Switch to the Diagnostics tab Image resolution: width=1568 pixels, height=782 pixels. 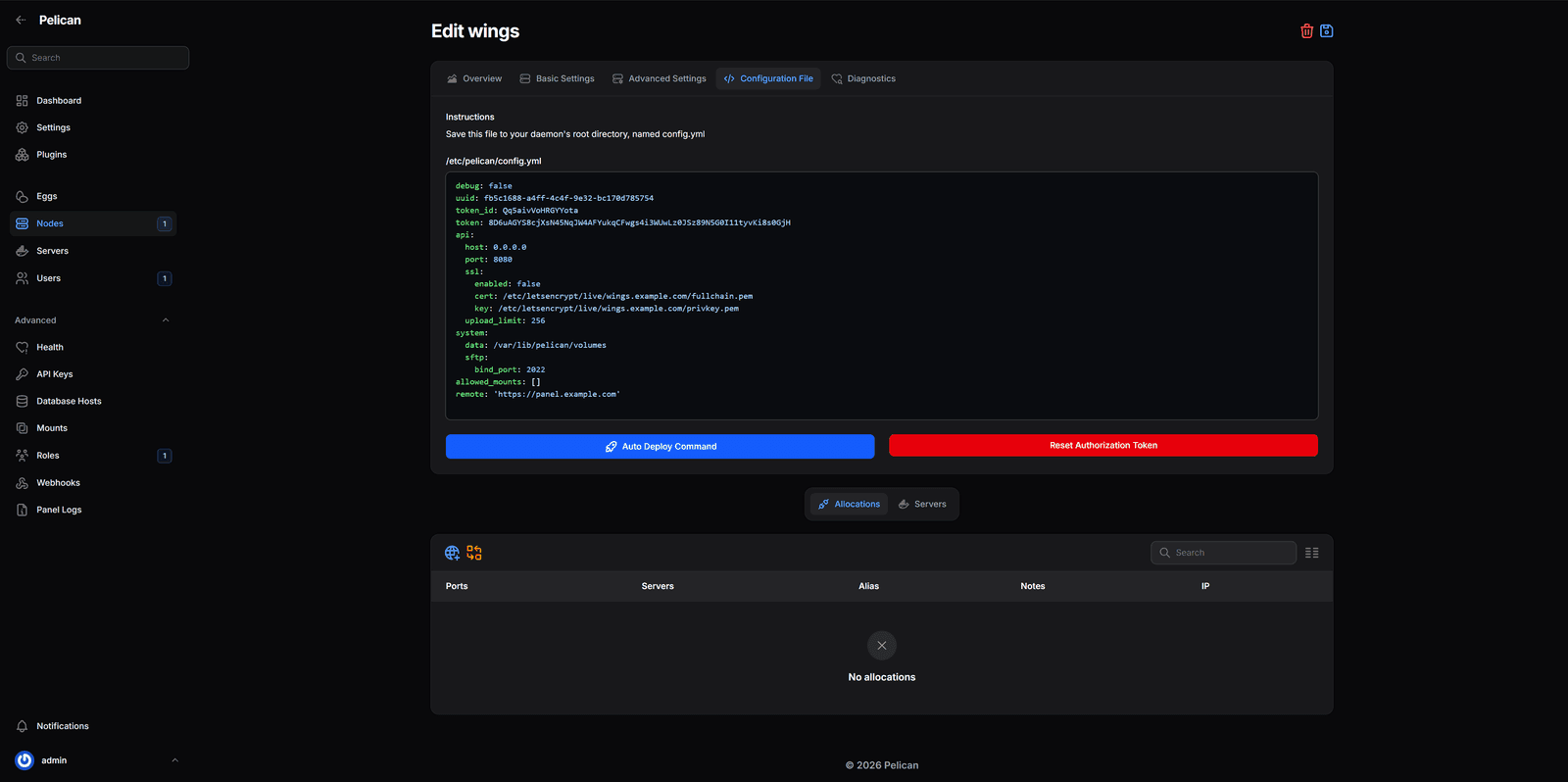(x=863, y=78)
